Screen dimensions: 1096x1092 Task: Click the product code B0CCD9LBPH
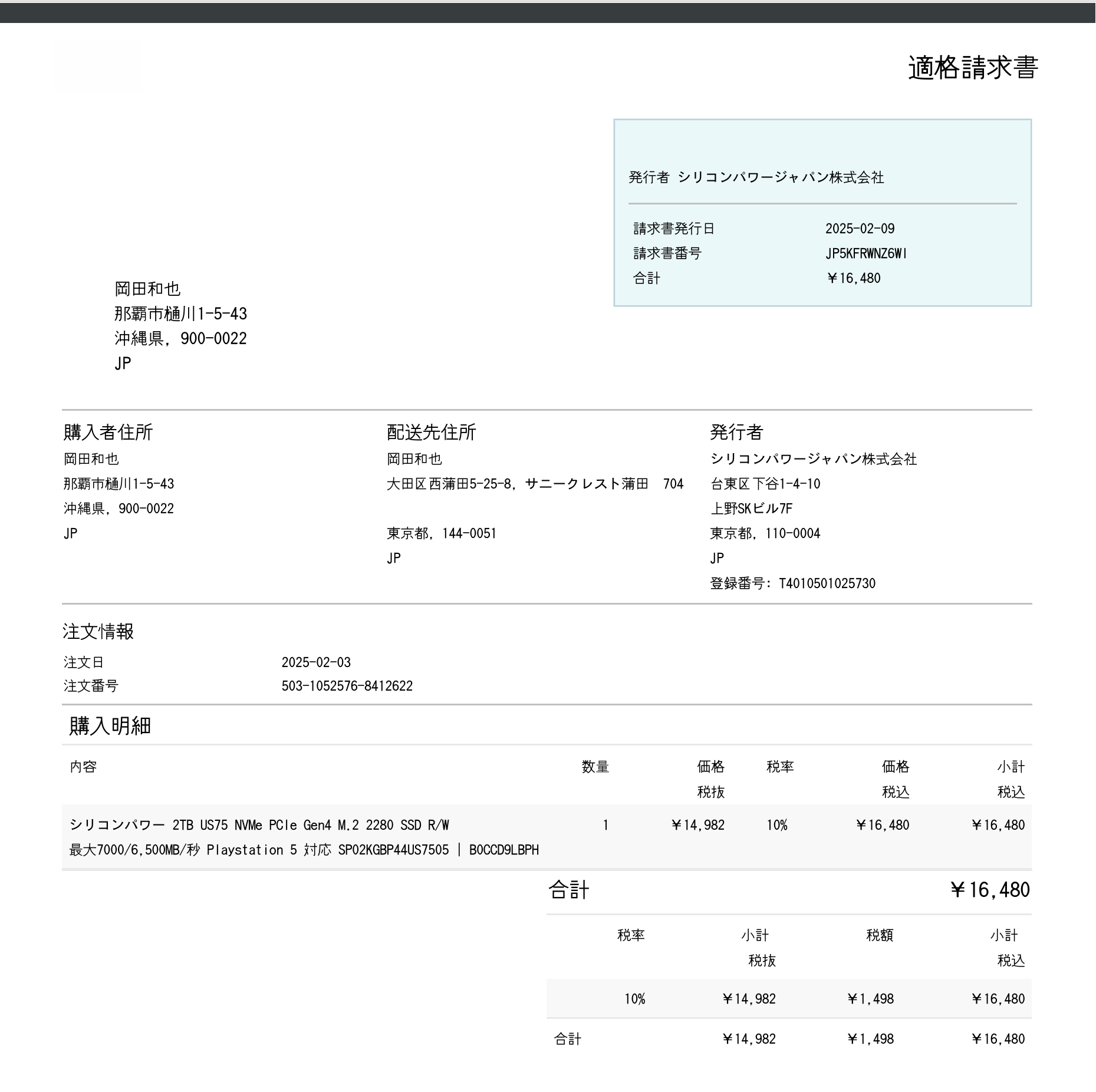point(503,850)
